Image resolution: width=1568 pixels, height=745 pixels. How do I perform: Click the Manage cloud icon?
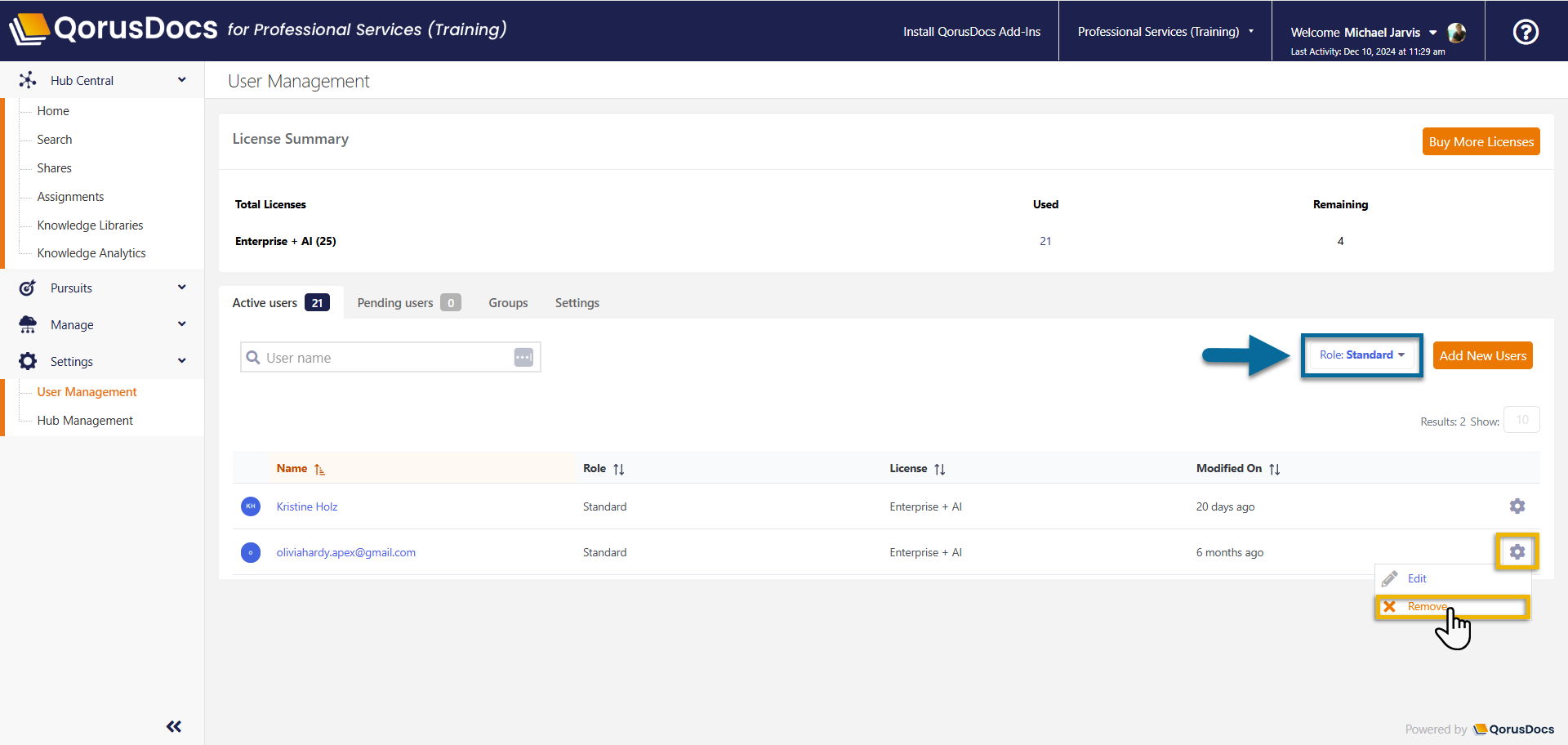click(x=28, y=324)
